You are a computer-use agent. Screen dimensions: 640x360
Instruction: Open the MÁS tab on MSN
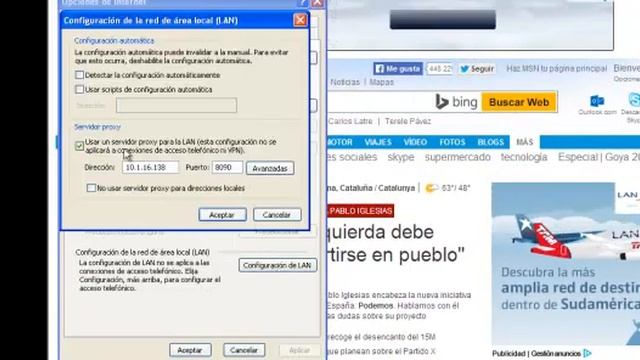point(524,142)
